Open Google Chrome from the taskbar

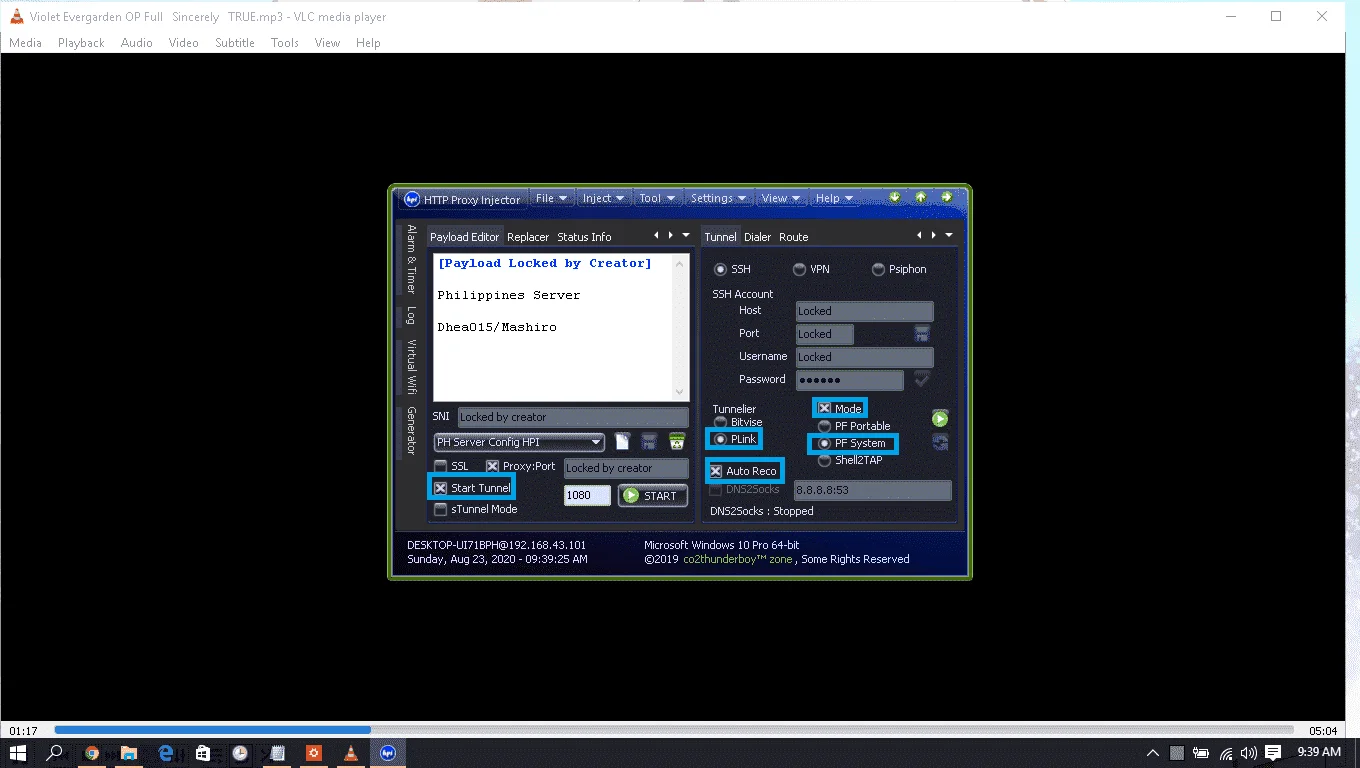coord(92,753)
